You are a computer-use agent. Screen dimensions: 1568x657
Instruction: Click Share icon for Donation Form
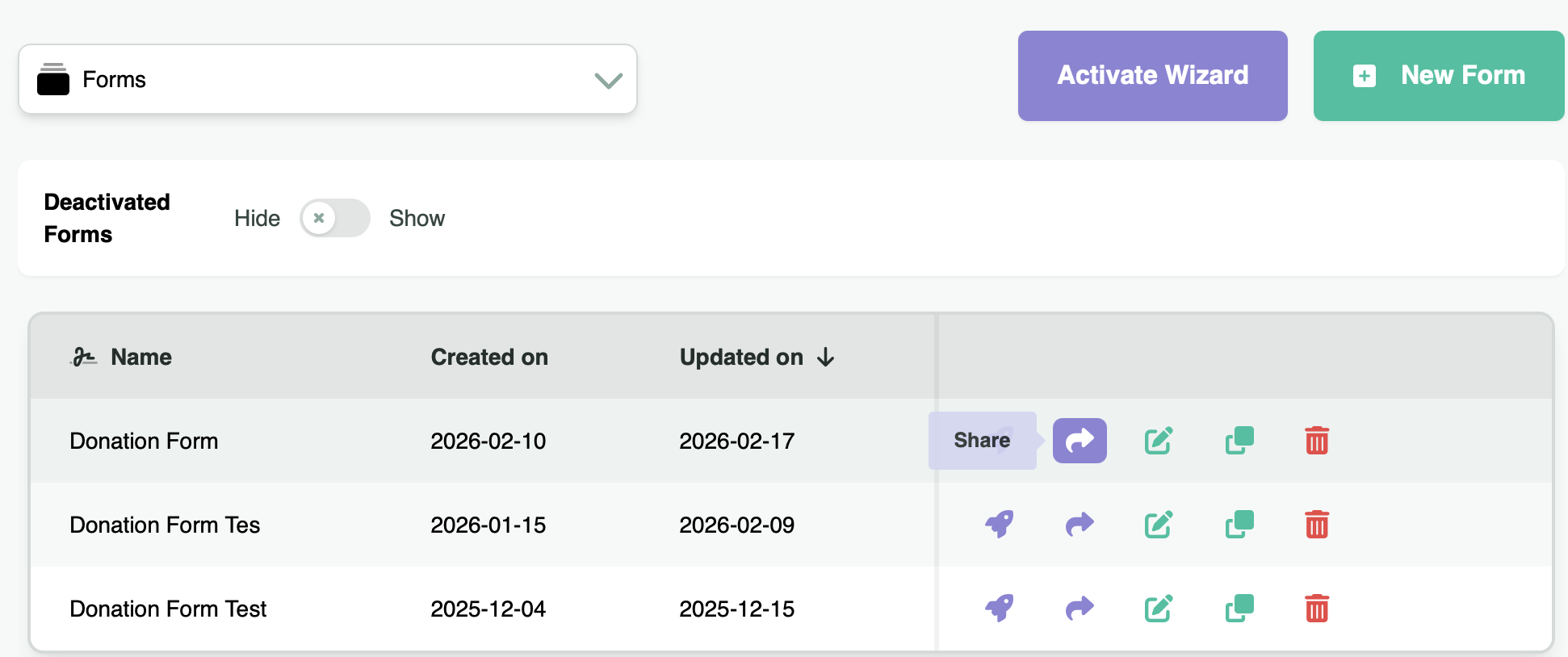tap(1079, 441)
